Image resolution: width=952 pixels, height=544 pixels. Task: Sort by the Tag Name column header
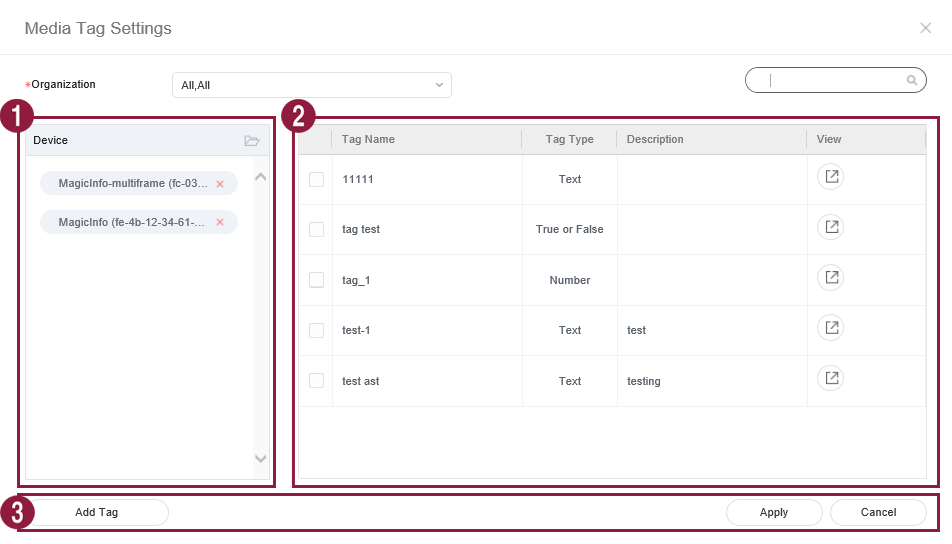pyautogui.click(x=368, y=140)
